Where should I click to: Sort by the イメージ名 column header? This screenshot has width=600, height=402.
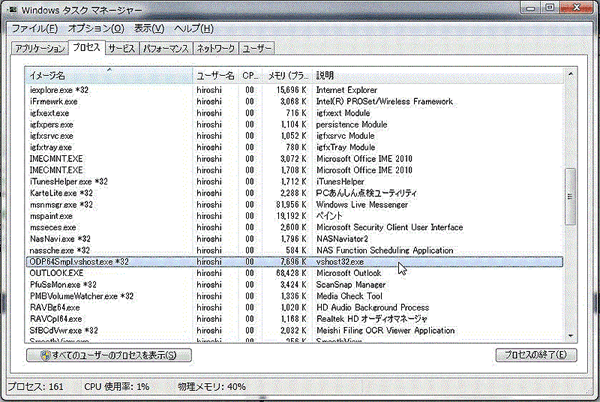(109, 76)
